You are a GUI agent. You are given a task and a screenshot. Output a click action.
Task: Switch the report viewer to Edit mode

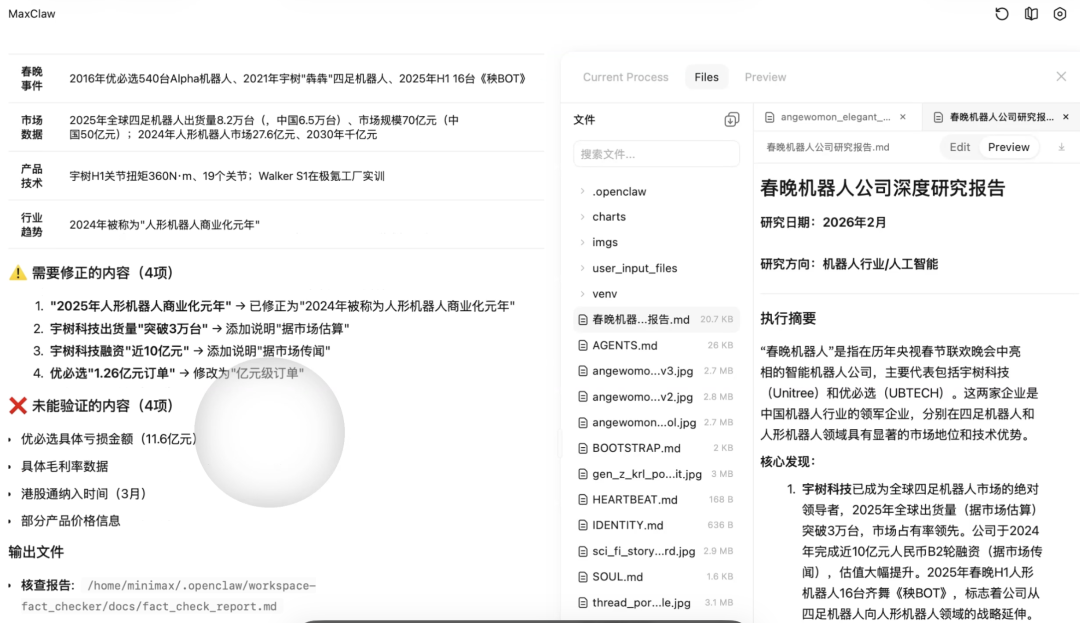pos(959,146)
